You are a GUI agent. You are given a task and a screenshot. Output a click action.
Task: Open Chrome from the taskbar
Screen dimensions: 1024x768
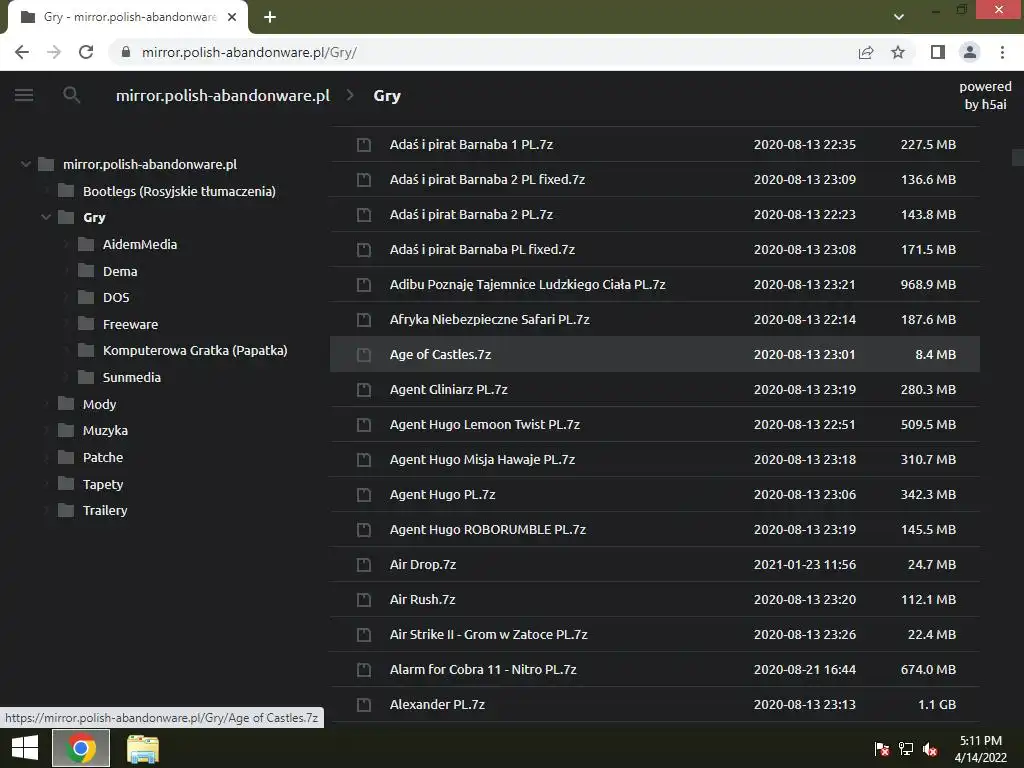tap(81, 748)
